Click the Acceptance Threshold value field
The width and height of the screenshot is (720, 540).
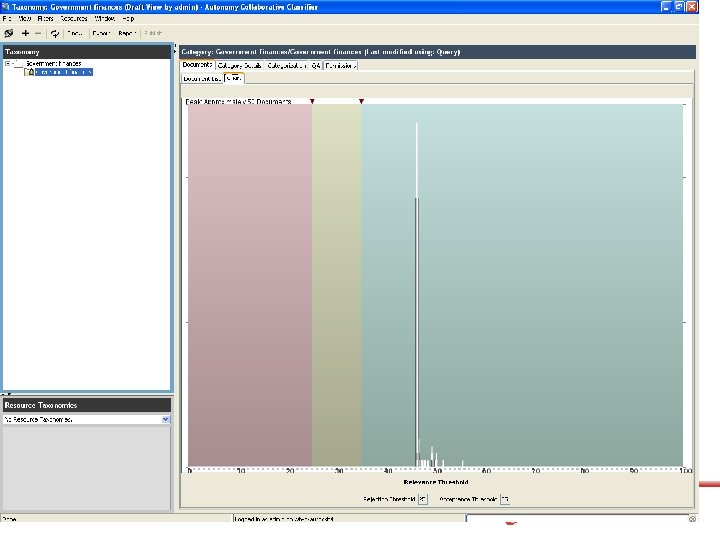505,499
